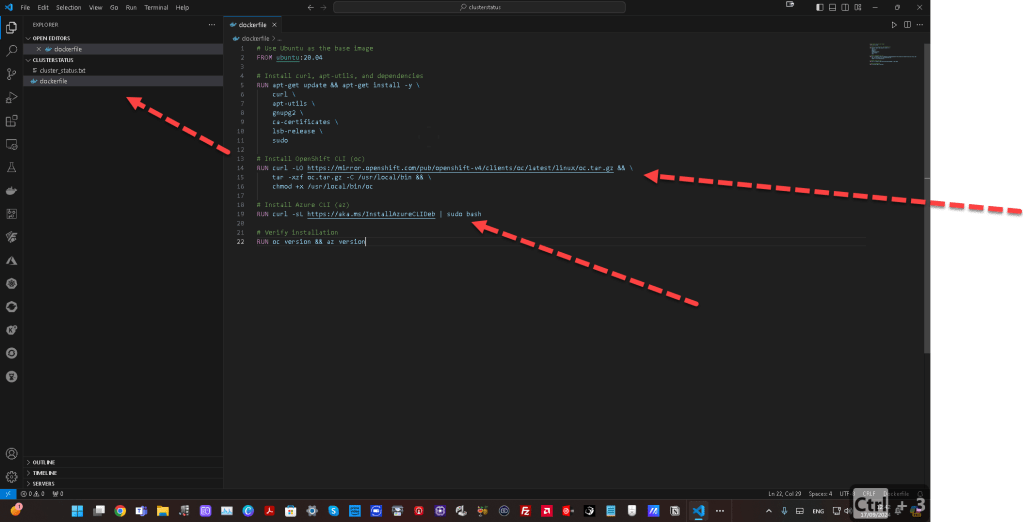The height and width of the screenshot is (522, 1023).
Task: Open the Run and Debug view
Action: tap(11, 98)
